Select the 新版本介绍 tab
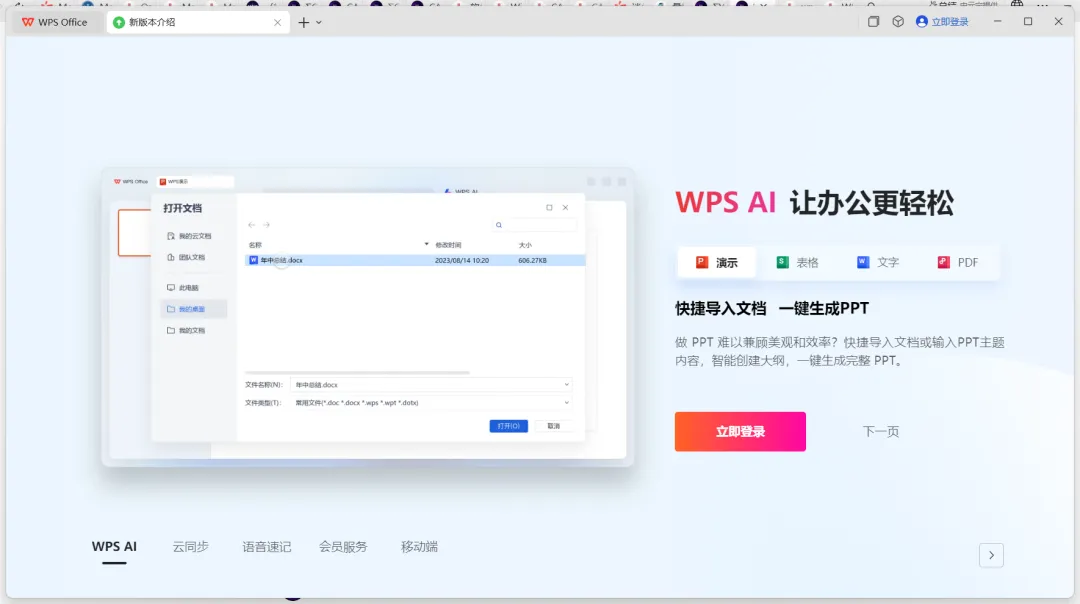Screen dimensions: 1080x604 coord(198,22)
